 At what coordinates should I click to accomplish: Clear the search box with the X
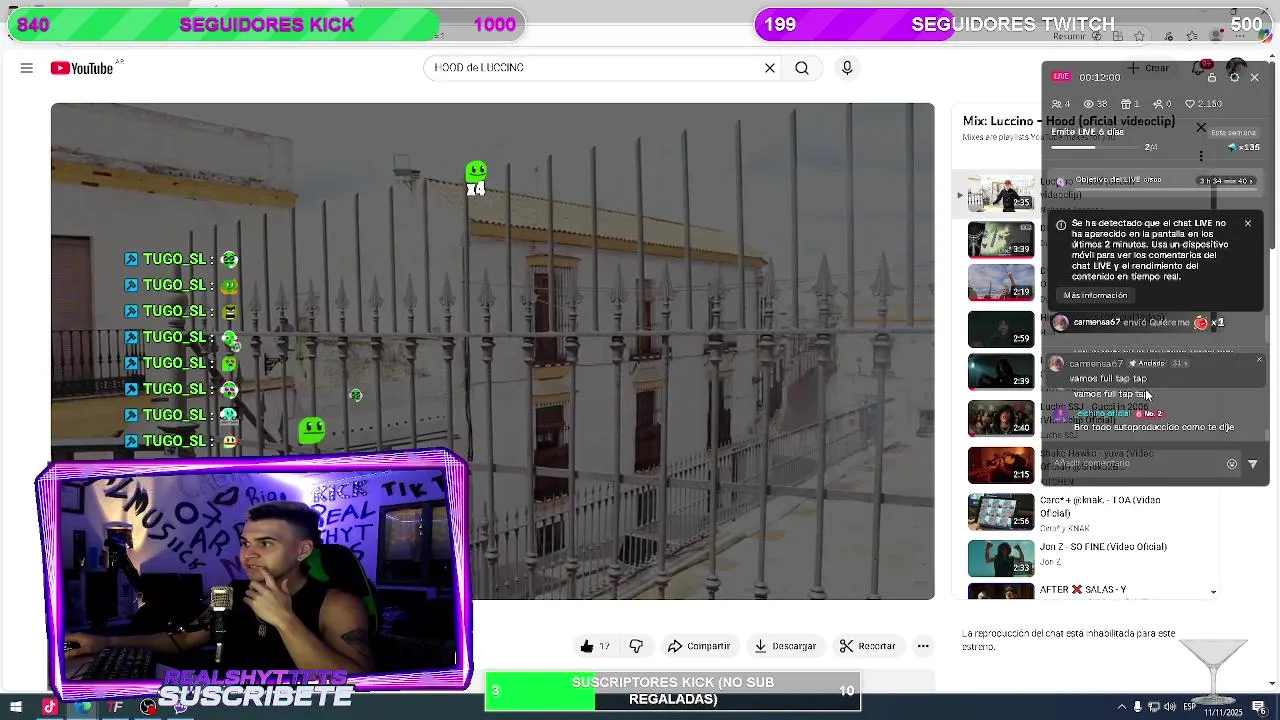pyautogui.click(x=770, y=68)
